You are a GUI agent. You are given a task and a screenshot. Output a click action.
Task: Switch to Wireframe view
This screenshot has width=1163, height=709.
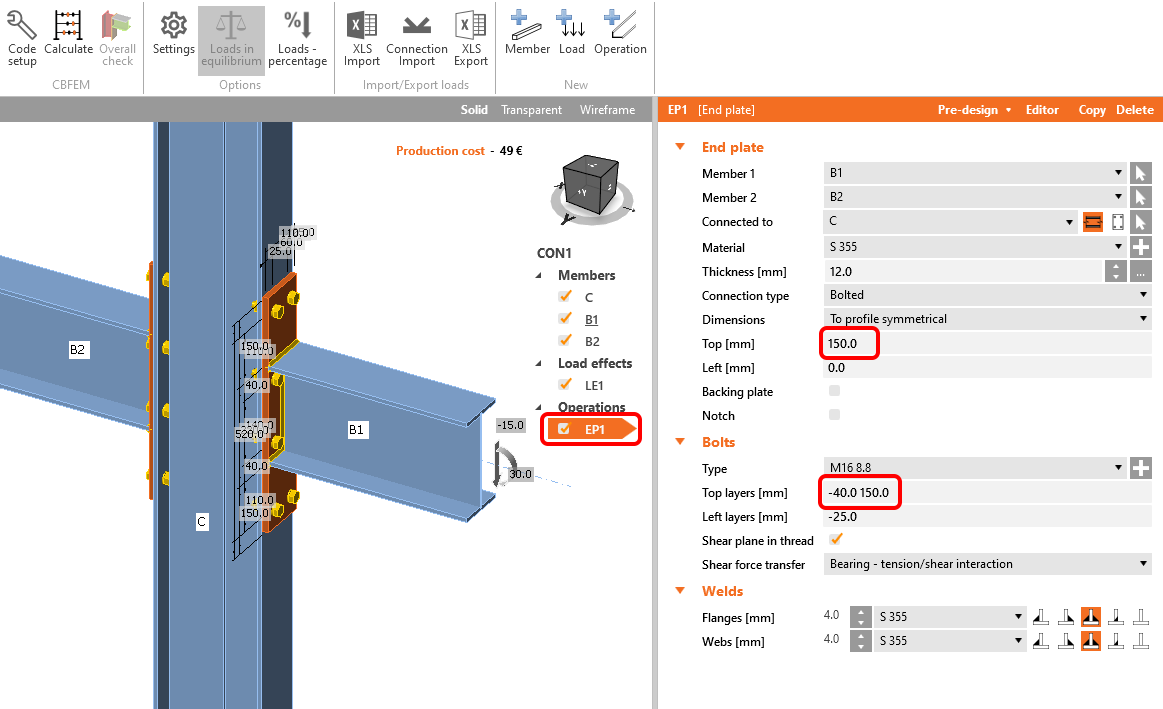click(x=607, y=110)
